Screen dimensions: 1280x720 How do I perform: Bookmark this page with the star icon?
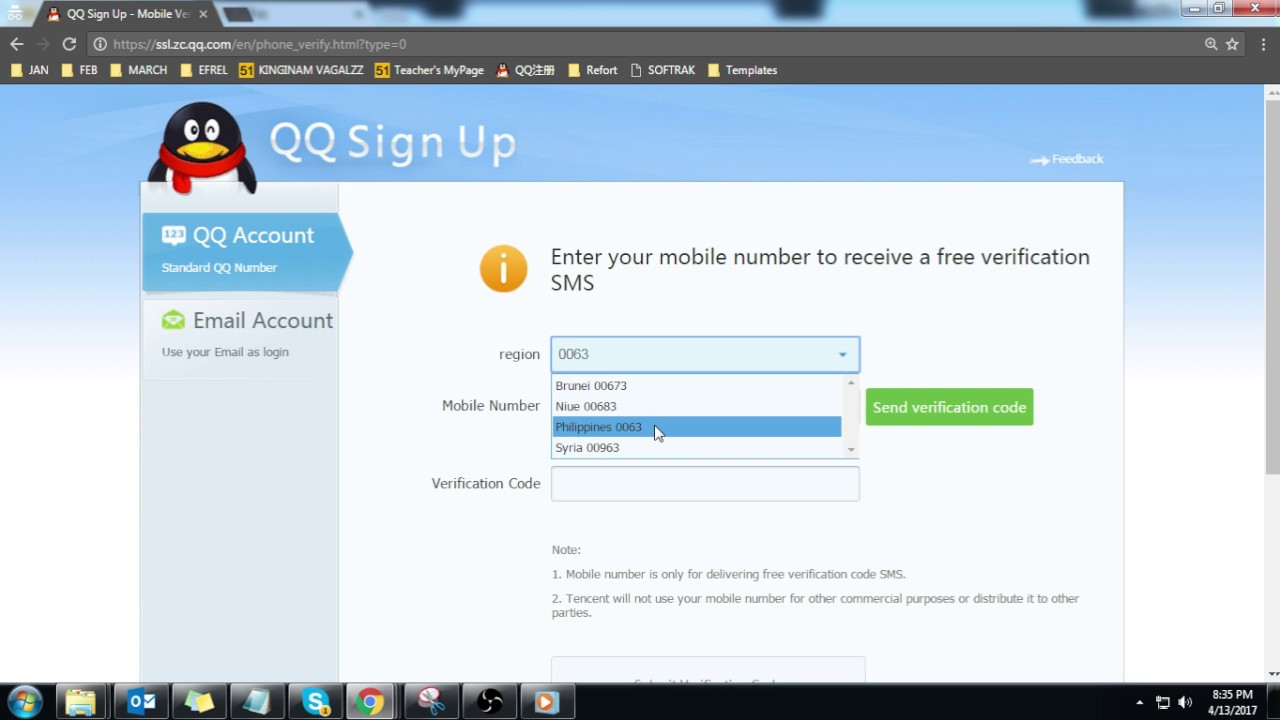pos(1232,44)
